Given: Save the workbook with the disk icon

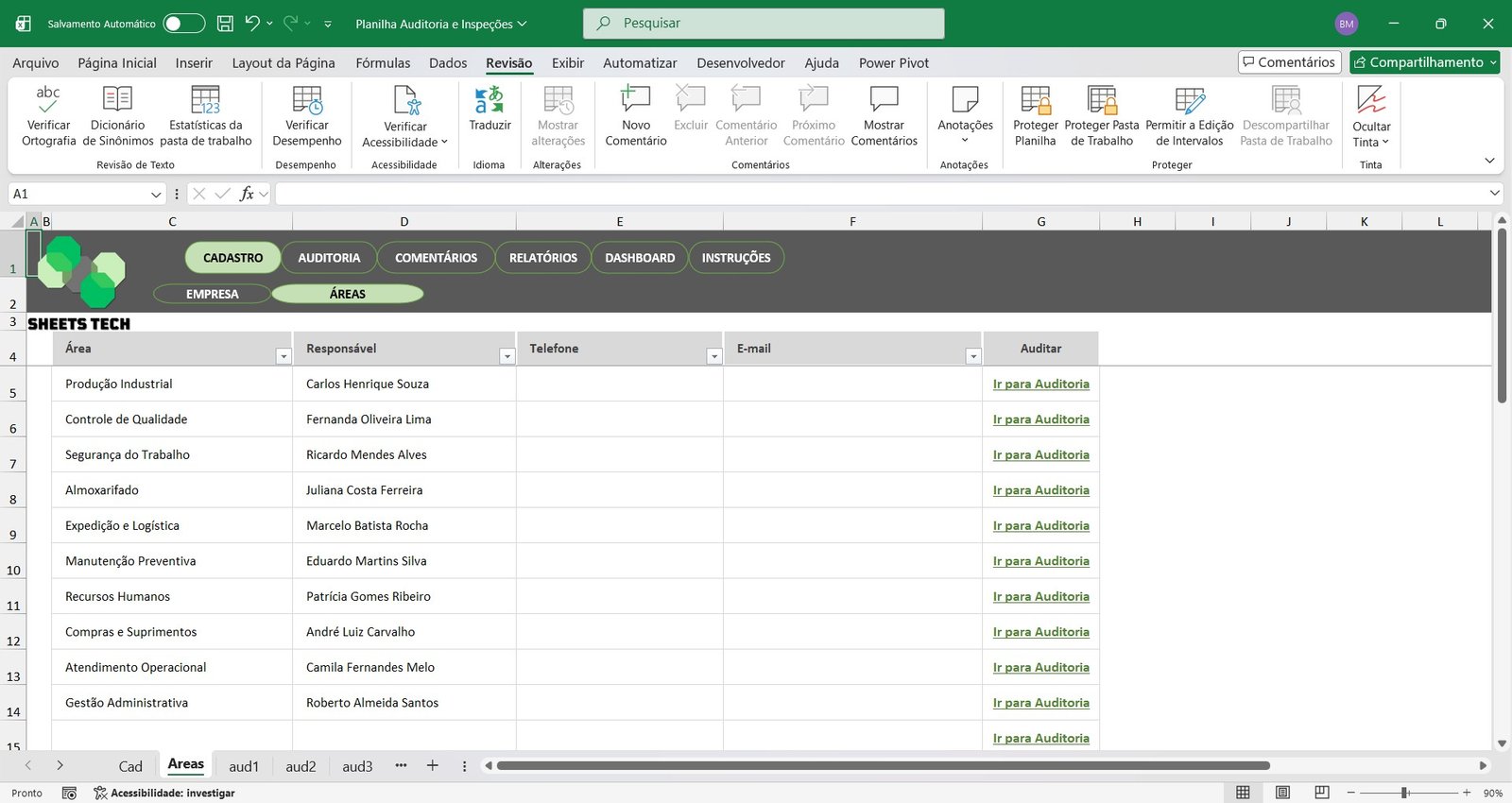Looking at the screenshot, I should click(225, 24).
